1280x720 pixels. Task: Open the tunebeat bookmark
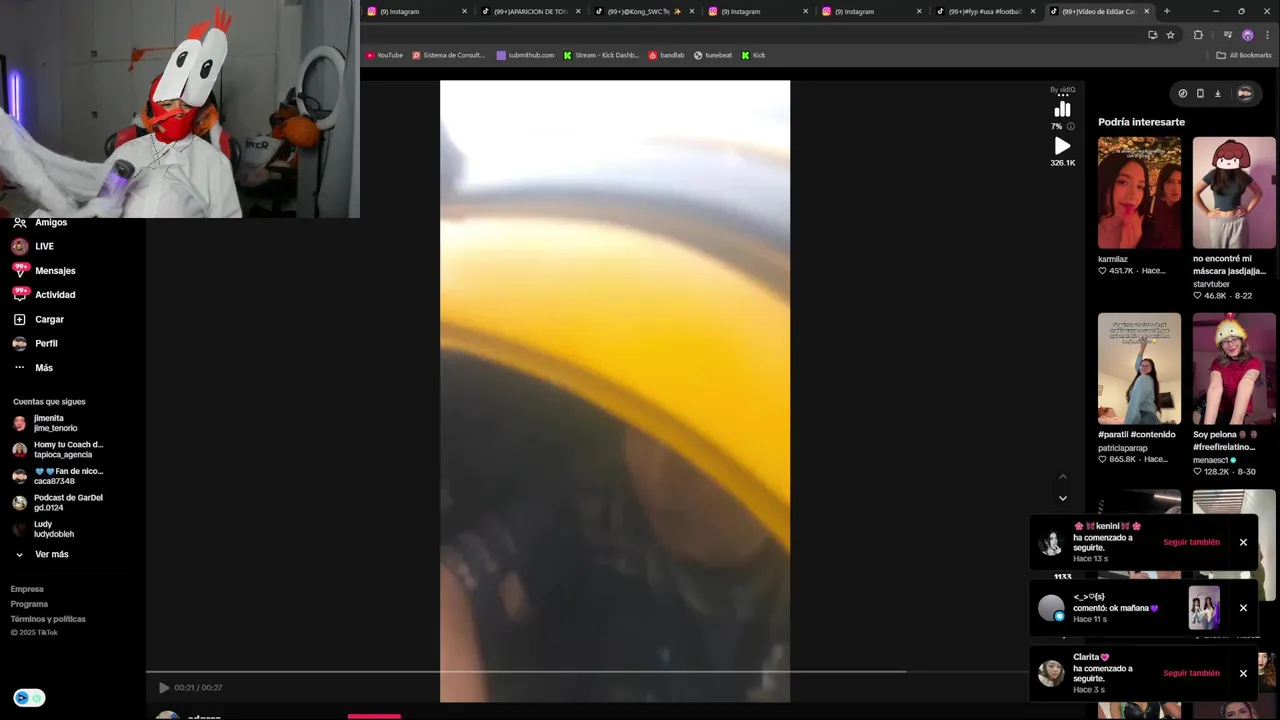tap(712, 55)
